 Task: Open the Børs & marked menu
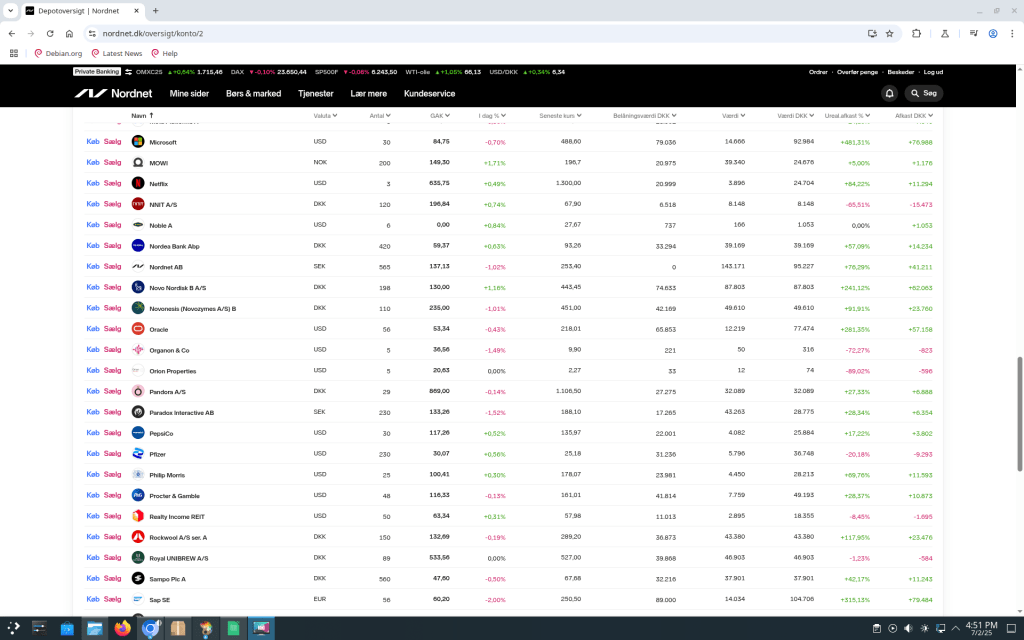tap(253, 93)
